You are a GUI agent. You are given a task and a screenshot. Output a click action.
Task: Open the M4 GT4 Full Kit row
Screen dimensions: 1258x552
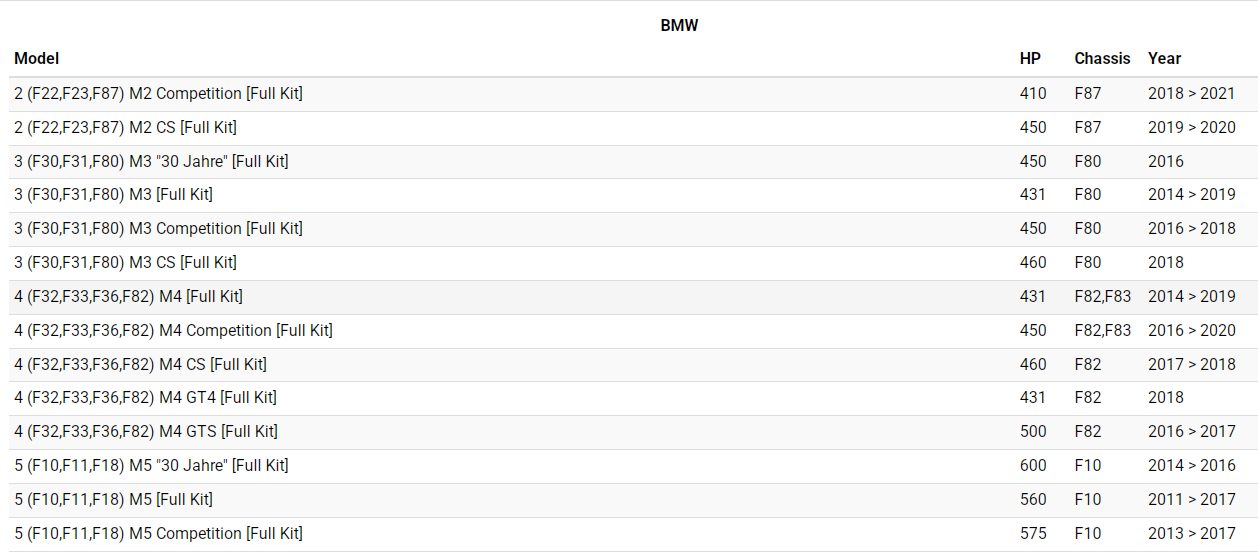point(145,398)
